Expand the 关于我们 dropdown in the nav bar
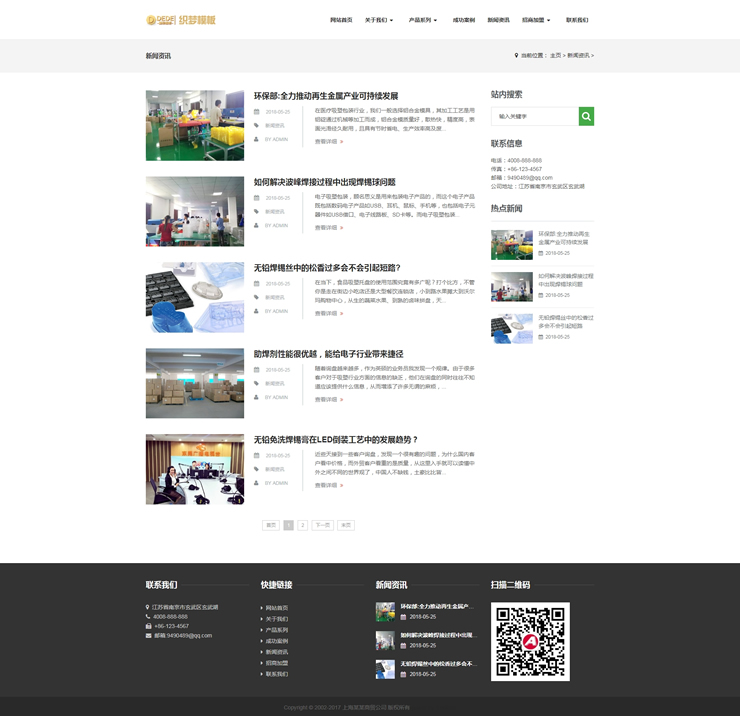 378,20
